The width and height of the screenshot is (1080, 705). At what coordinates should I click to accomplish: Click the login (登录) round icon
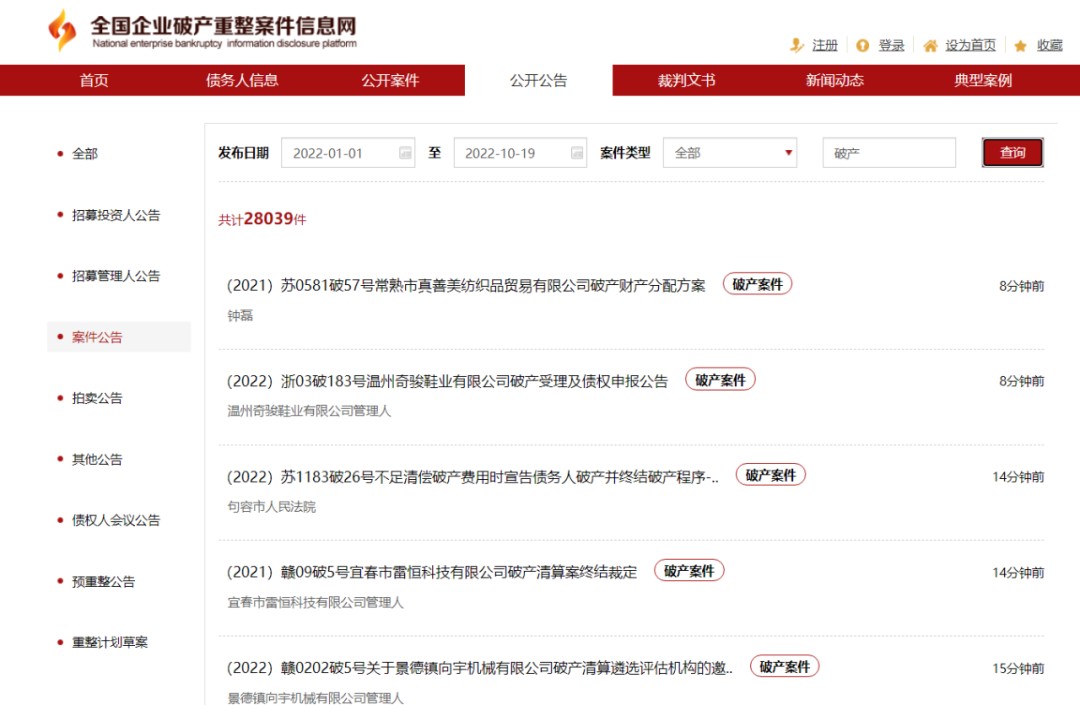pos(862,45)
